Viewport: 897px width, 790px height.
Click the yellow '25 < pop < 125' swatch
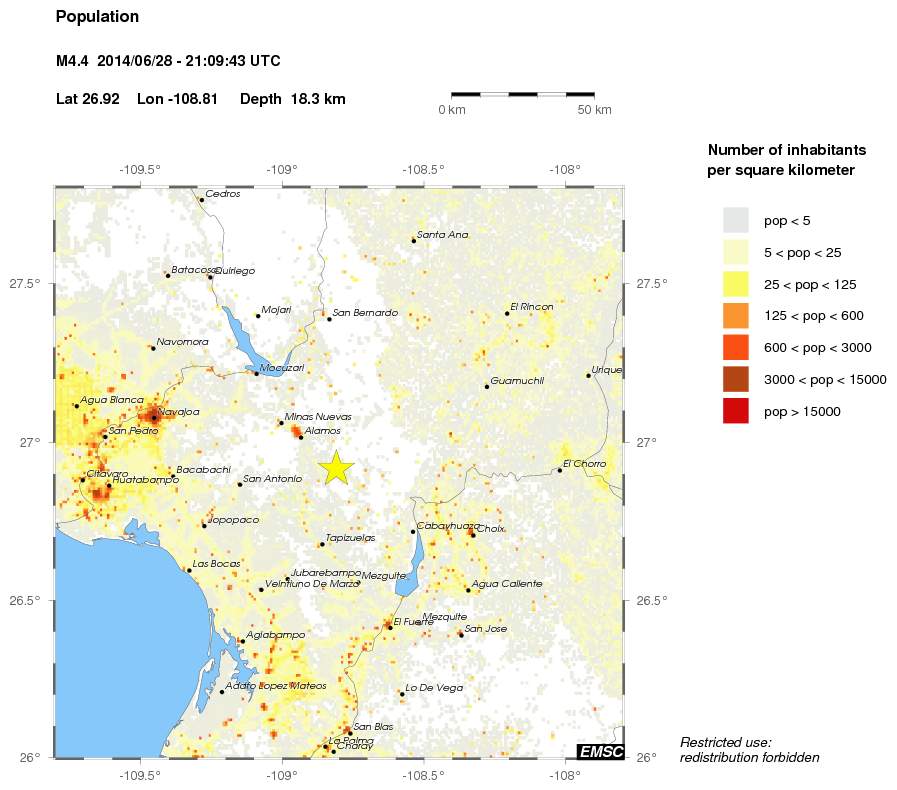tap(736, 284)
